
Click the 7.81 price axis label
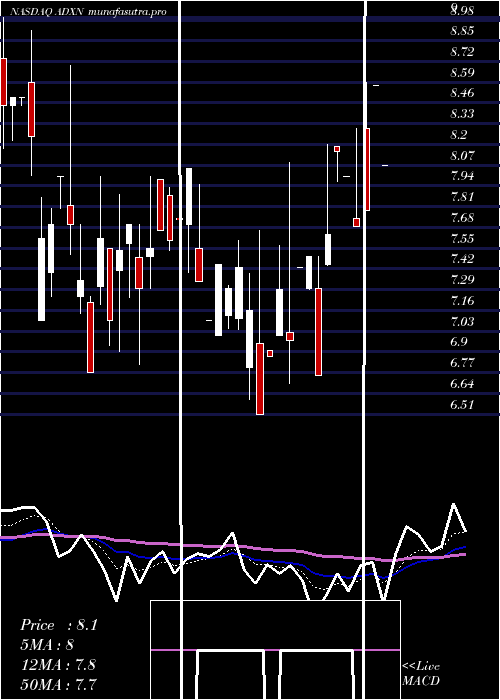462,197
